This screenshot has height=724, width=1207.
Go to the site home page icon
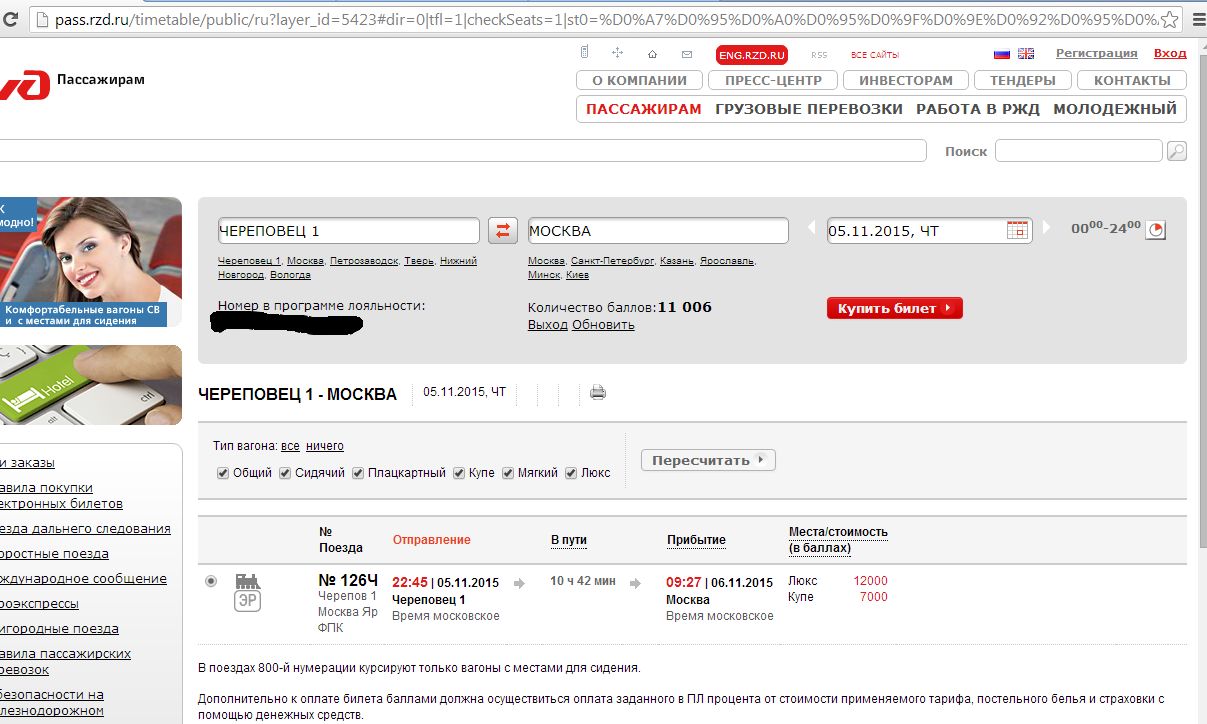[652, 54]
